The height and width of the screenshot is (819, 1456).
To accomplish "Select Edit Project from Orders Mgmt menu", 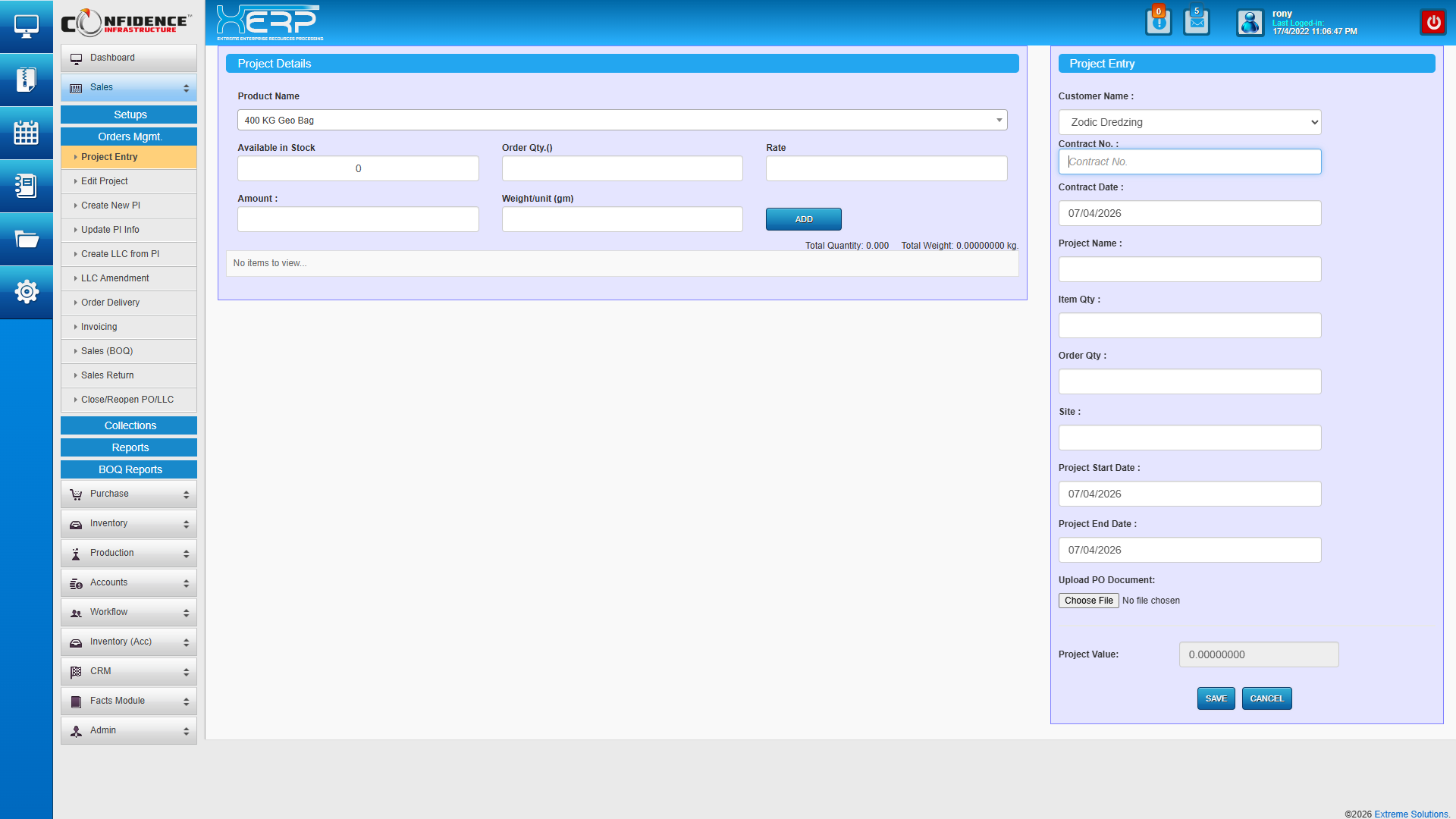I will coord(128,181).
